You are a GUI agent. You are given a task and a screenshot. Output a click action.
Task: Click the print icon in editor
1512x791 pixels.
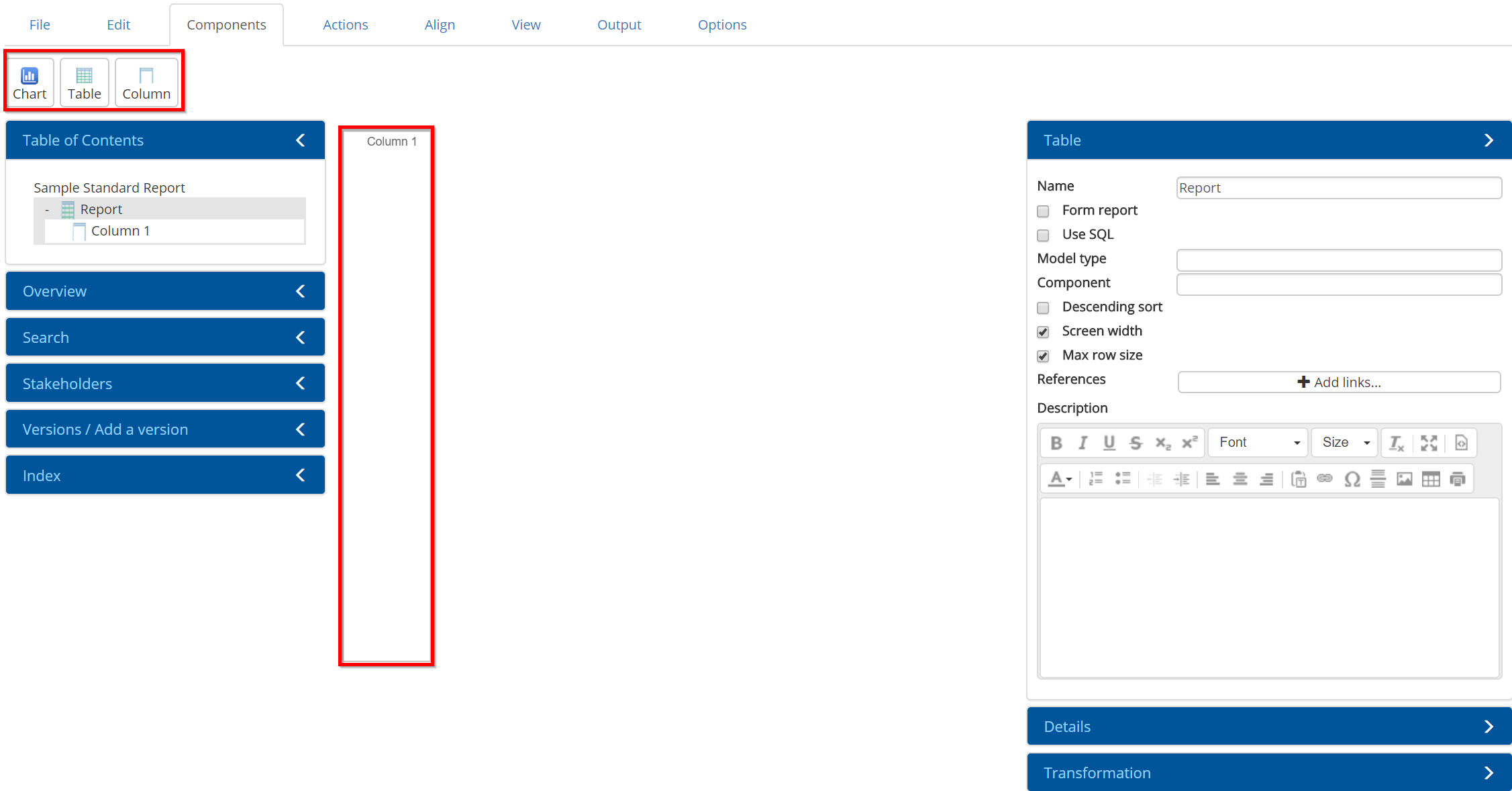pos(1457,479)
